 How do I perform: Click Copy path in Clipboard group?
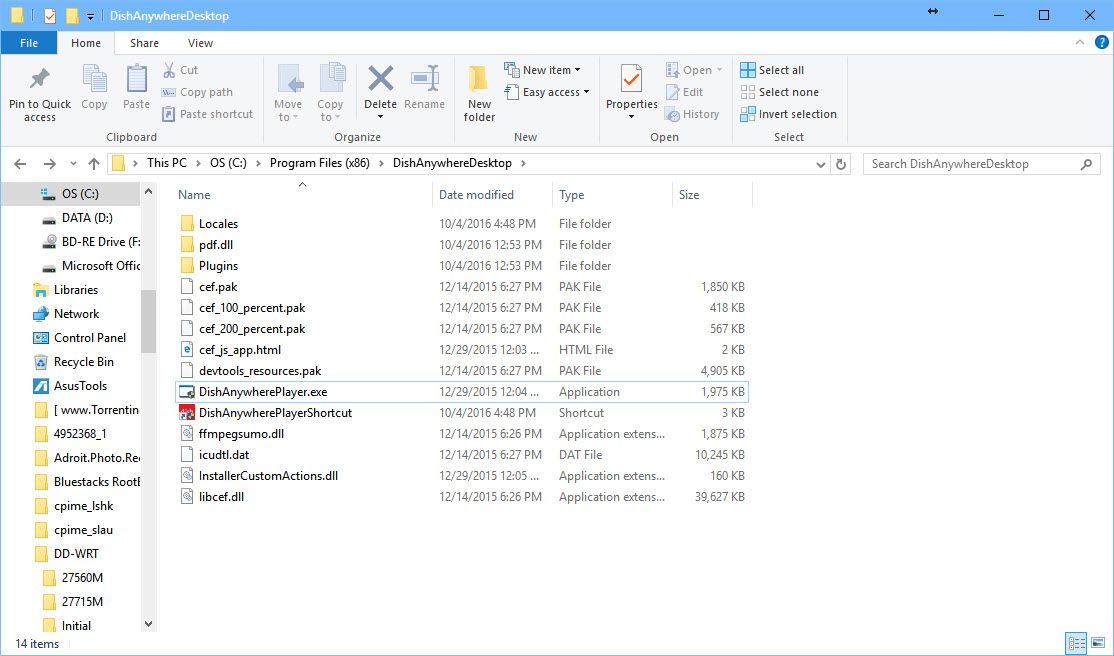[198, 92]
